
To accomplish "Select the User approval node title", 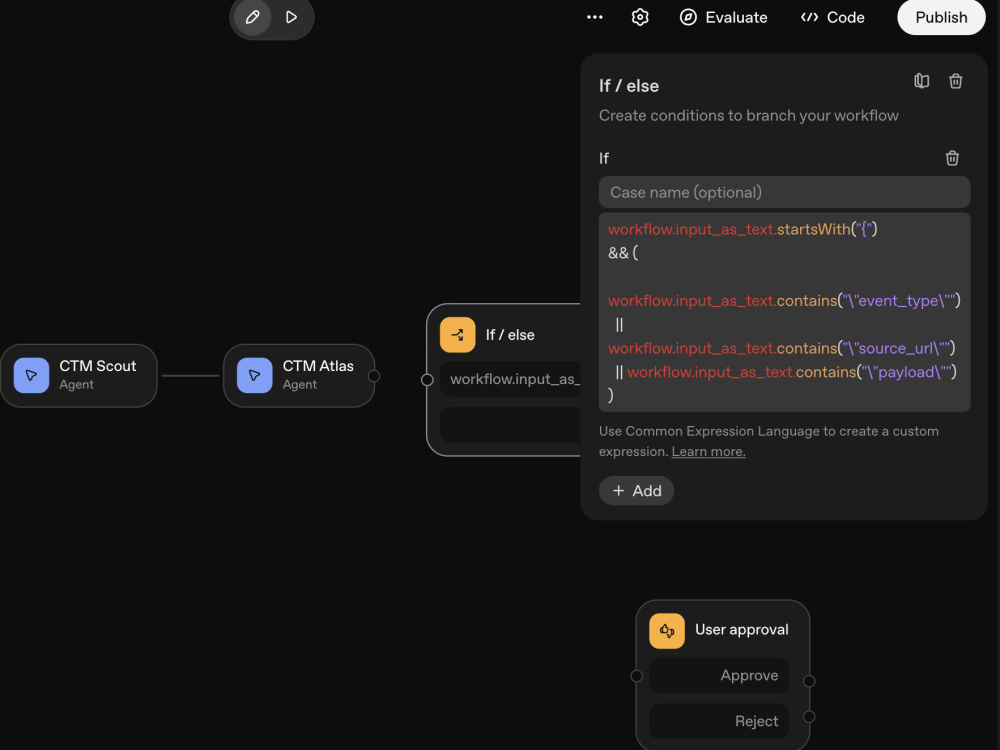I will [x=742, y=629].
